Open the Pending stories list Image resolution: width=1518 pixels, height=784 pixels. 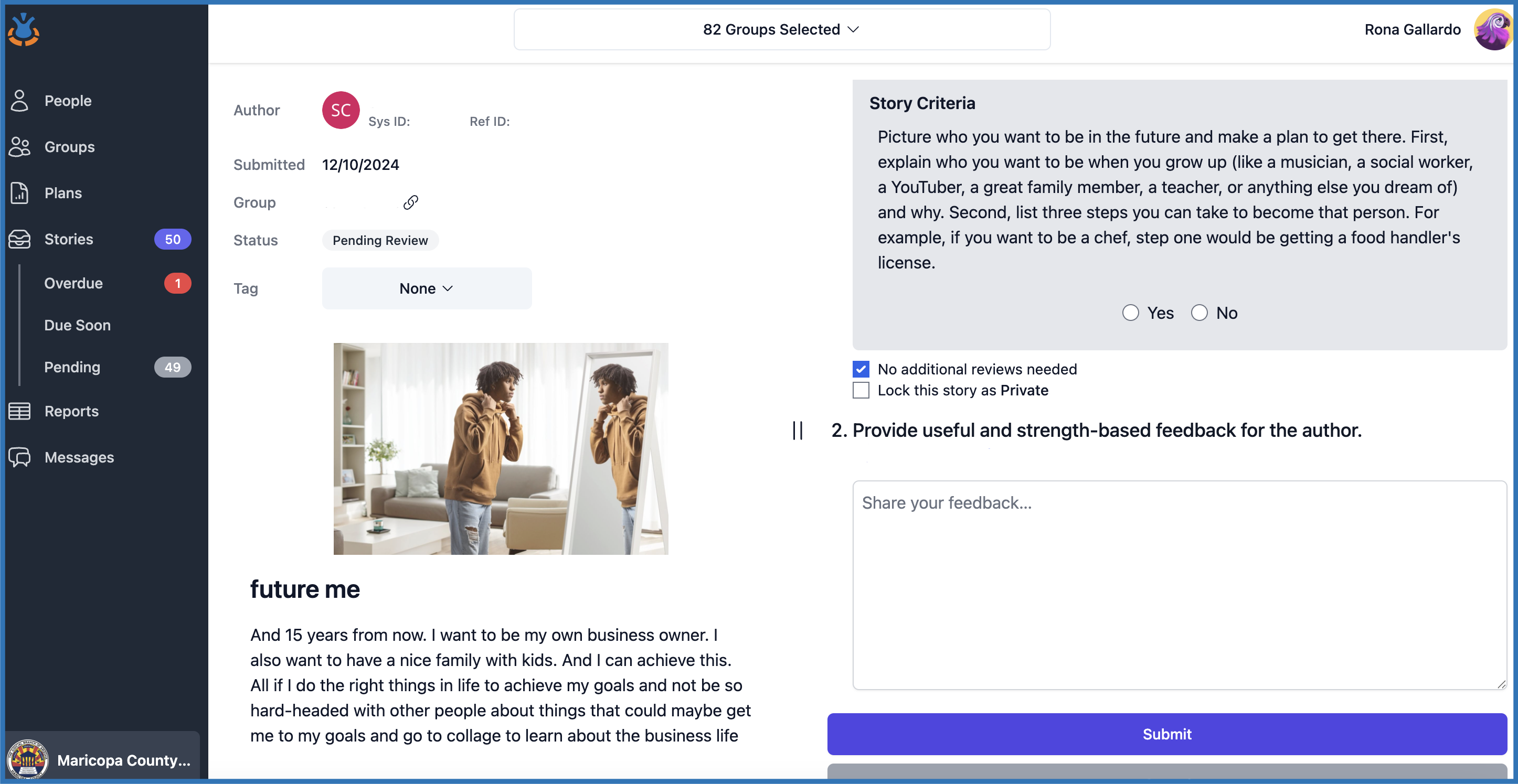[72, 367]
